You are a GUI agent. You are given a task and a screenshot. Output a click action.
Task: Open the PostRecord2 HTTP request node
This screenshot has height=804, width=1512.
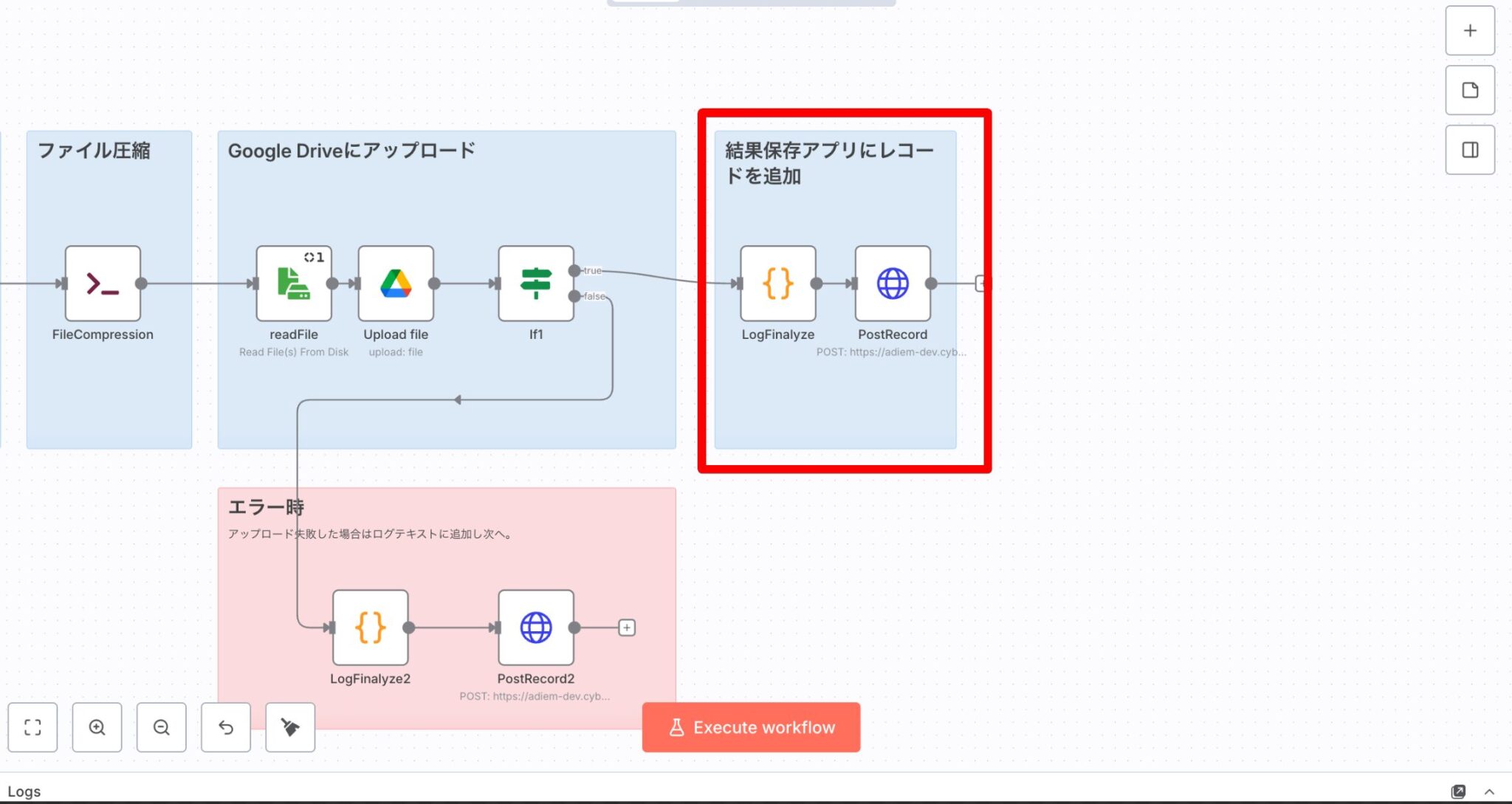coord(536,628)
